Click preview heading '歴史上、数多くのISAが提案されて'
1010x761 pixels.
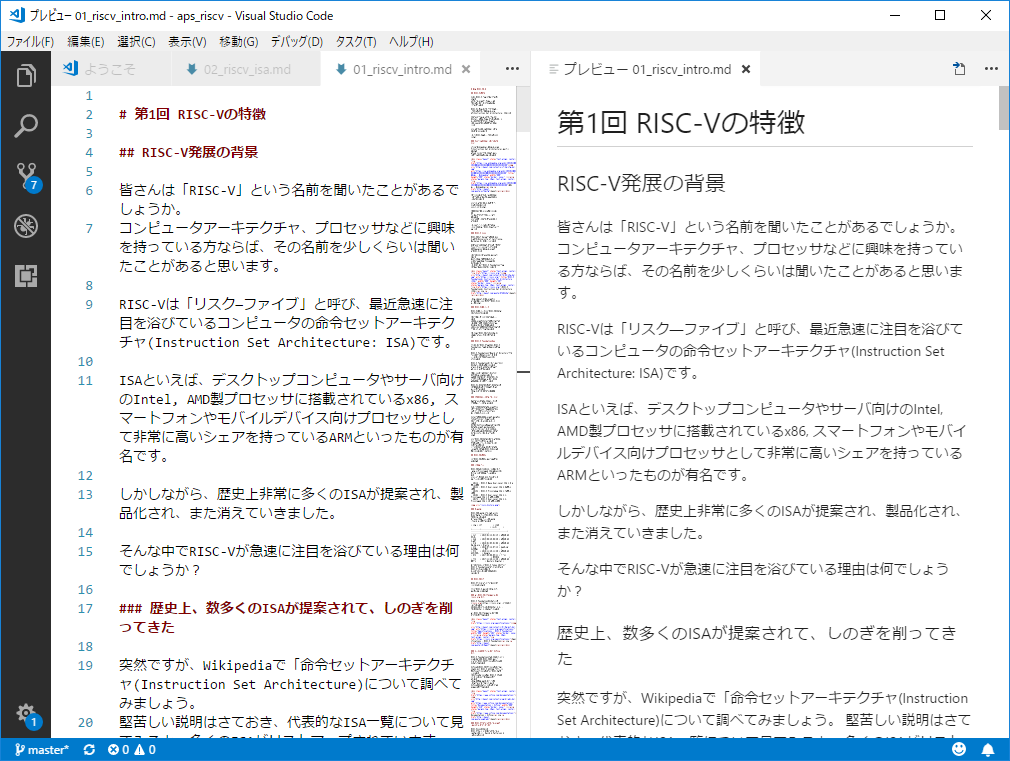(757, 645)
